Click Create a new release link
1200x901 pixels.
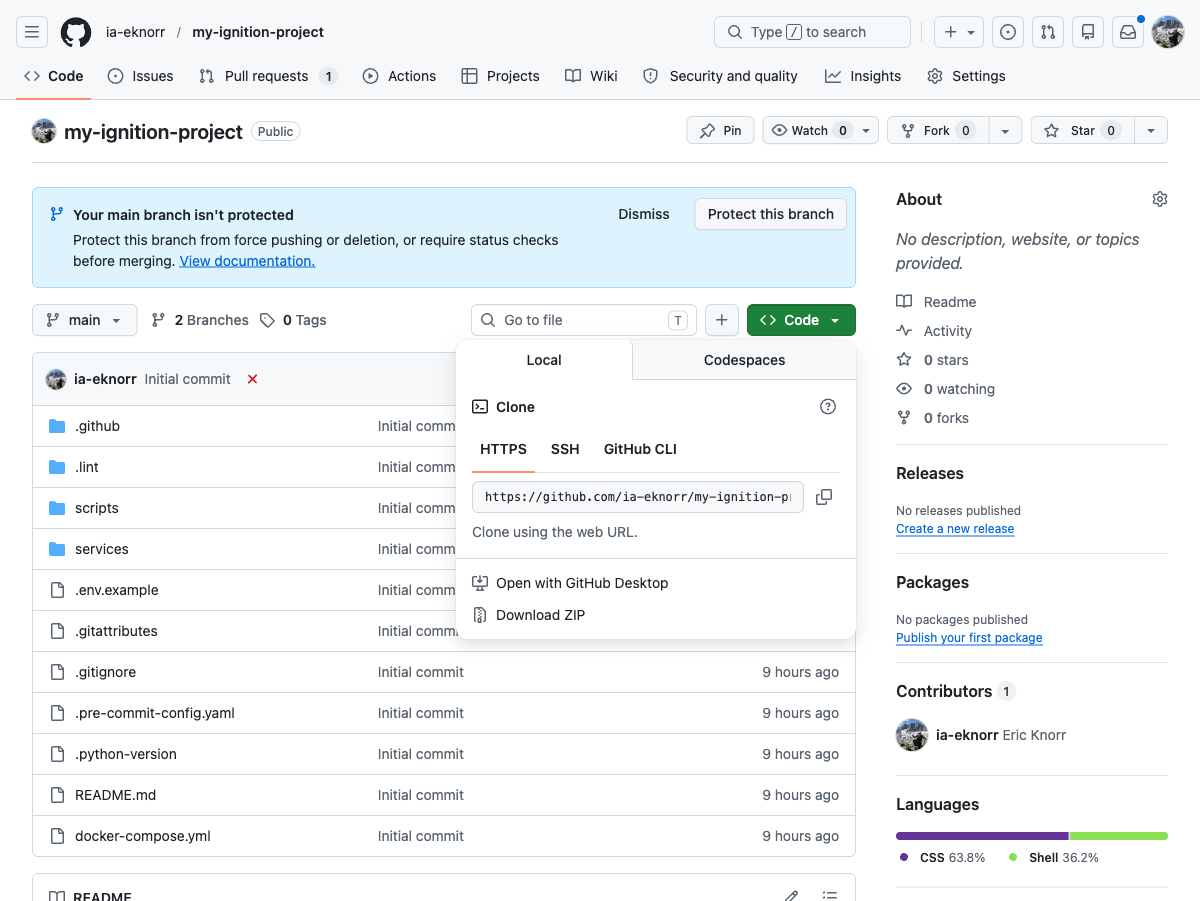click(955, 529)
